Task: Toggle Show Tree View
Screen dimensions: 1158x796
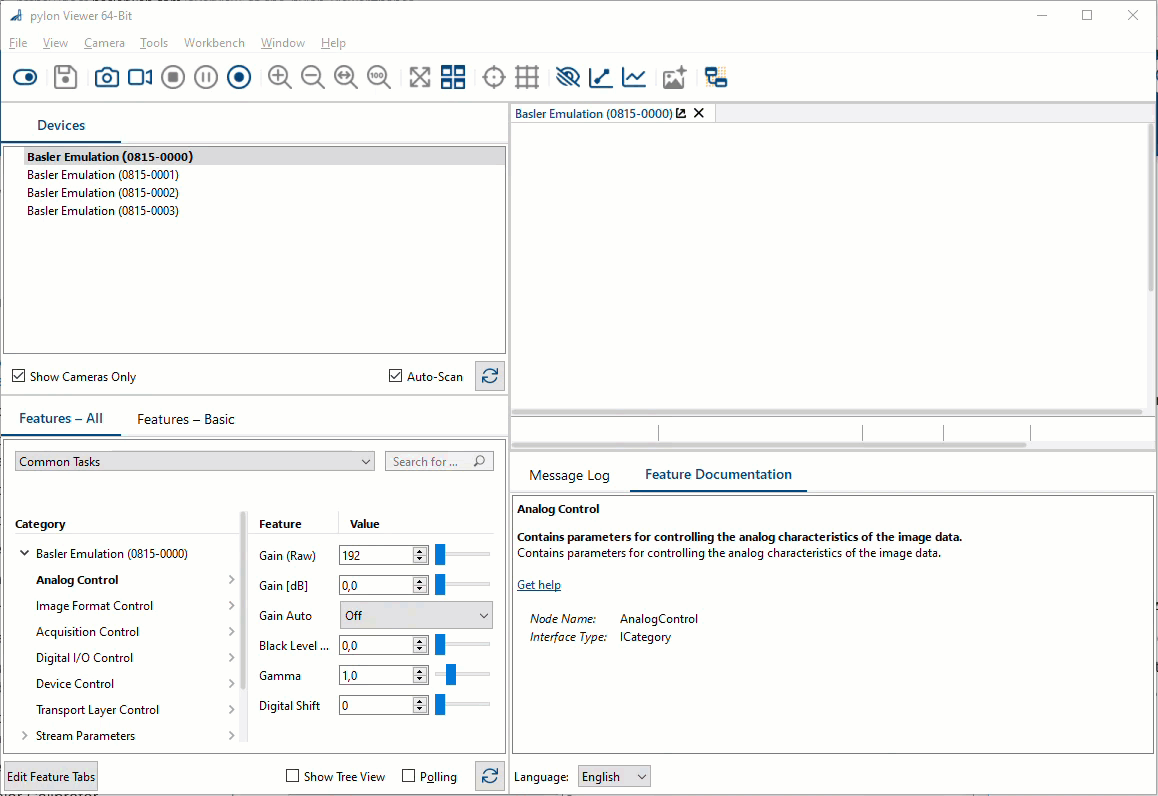Action: [x=292, y=776]
